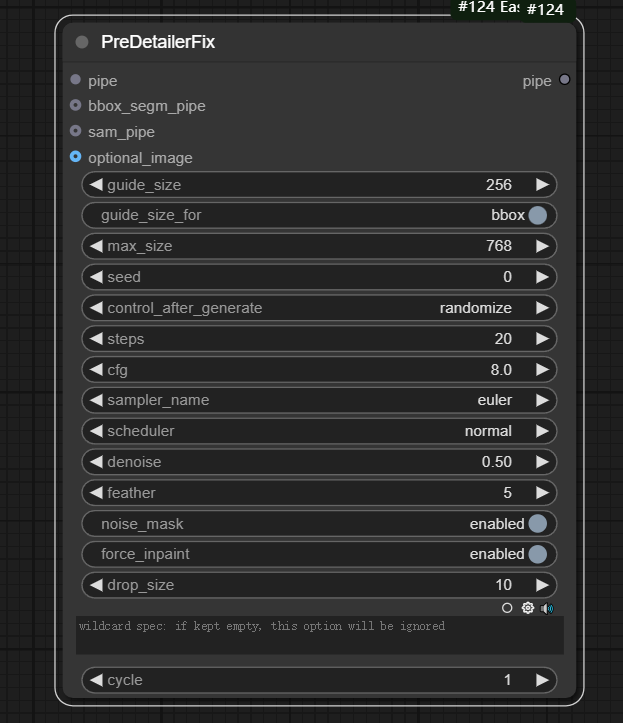Click the optional_image input connector
This screenshot has width=623, height=723.
pyautogui.click(x=76, y=157)
